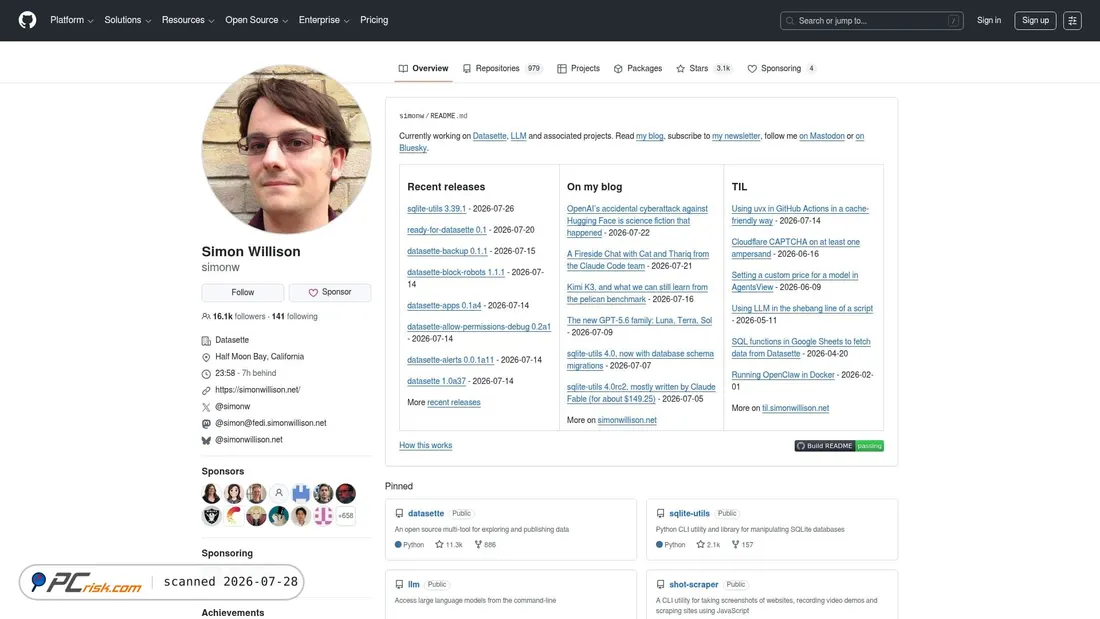View sqlite-utils' 2.1k stargazers
Screen dimensions: 1100x619
(x=709, y=545)
